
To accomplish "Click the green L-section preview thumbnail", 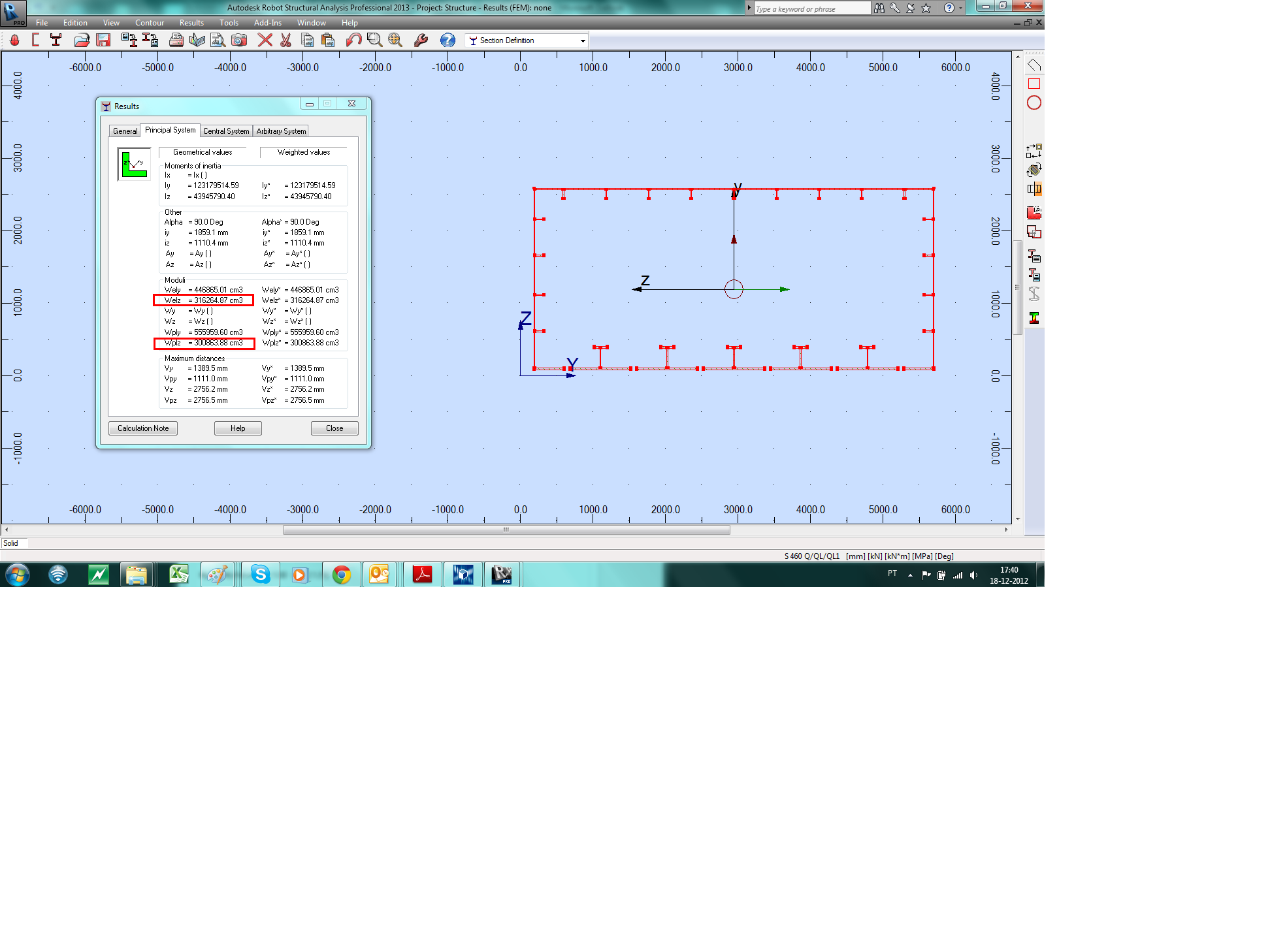I will click(134, 164).
